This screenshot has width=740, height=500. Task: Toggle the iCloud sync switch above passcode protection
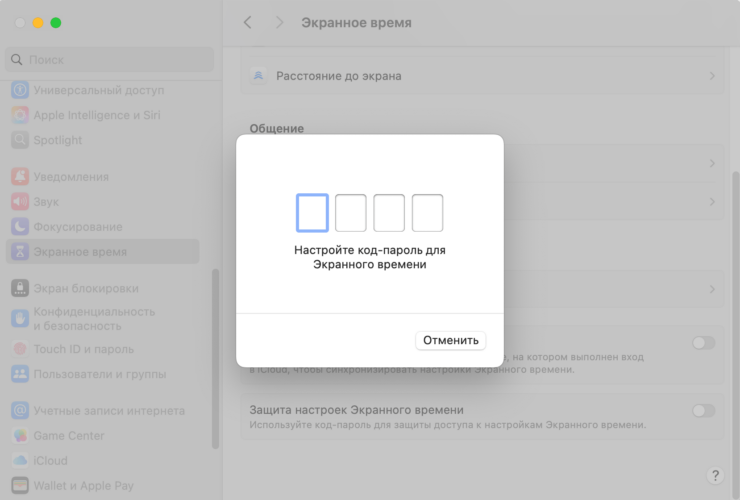pos(703,343)
